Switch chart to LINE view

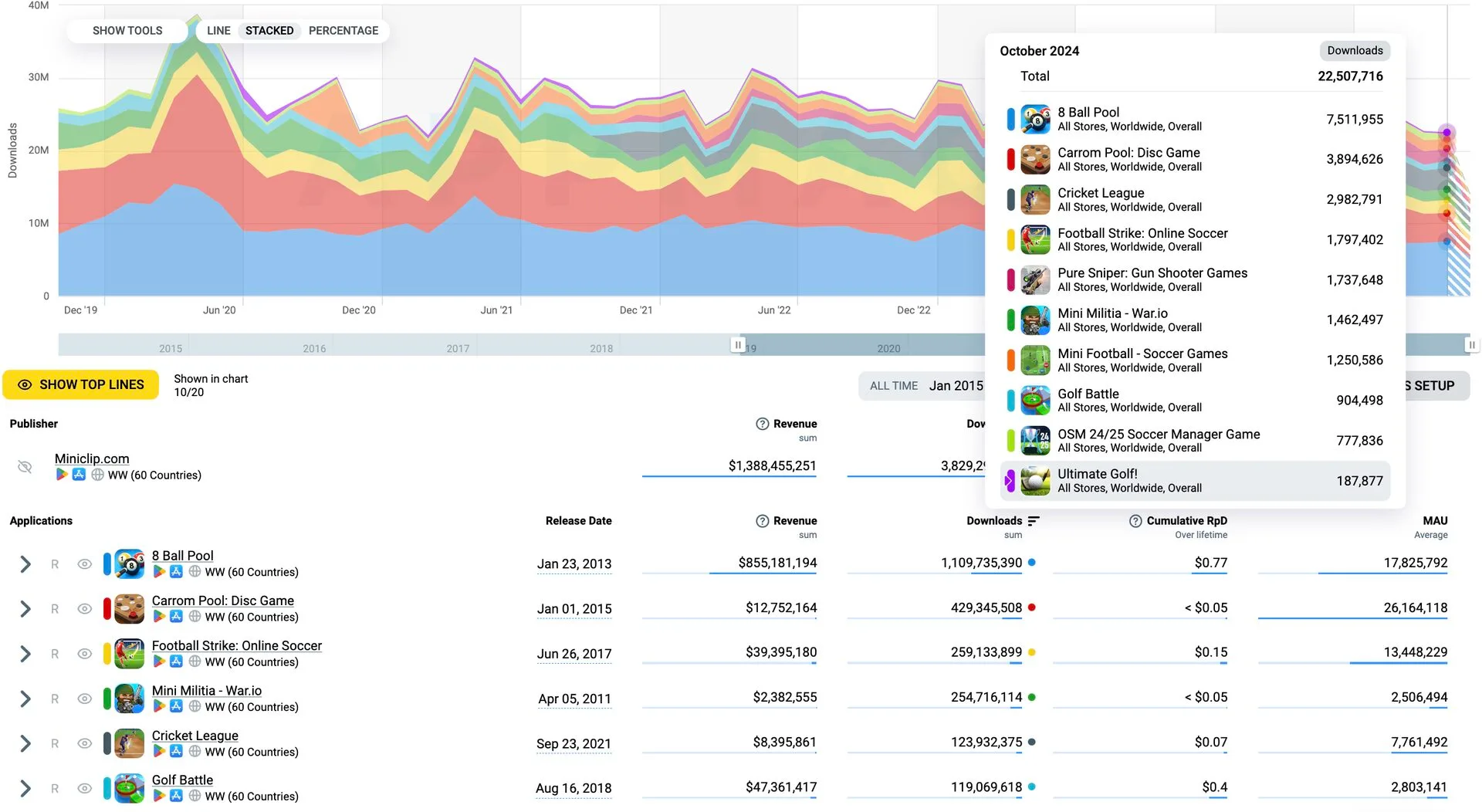[x=218, y=31]
